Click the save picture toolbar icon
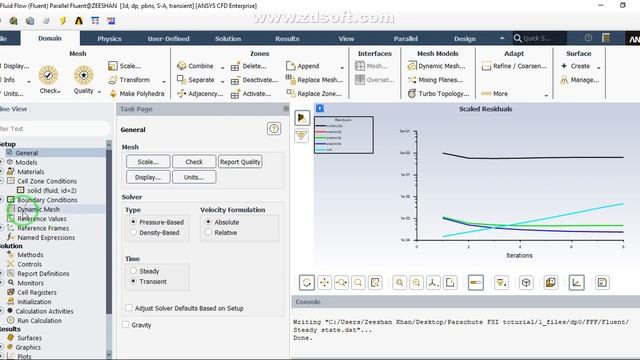Screen dimensions: 640x360 point(602,282)
